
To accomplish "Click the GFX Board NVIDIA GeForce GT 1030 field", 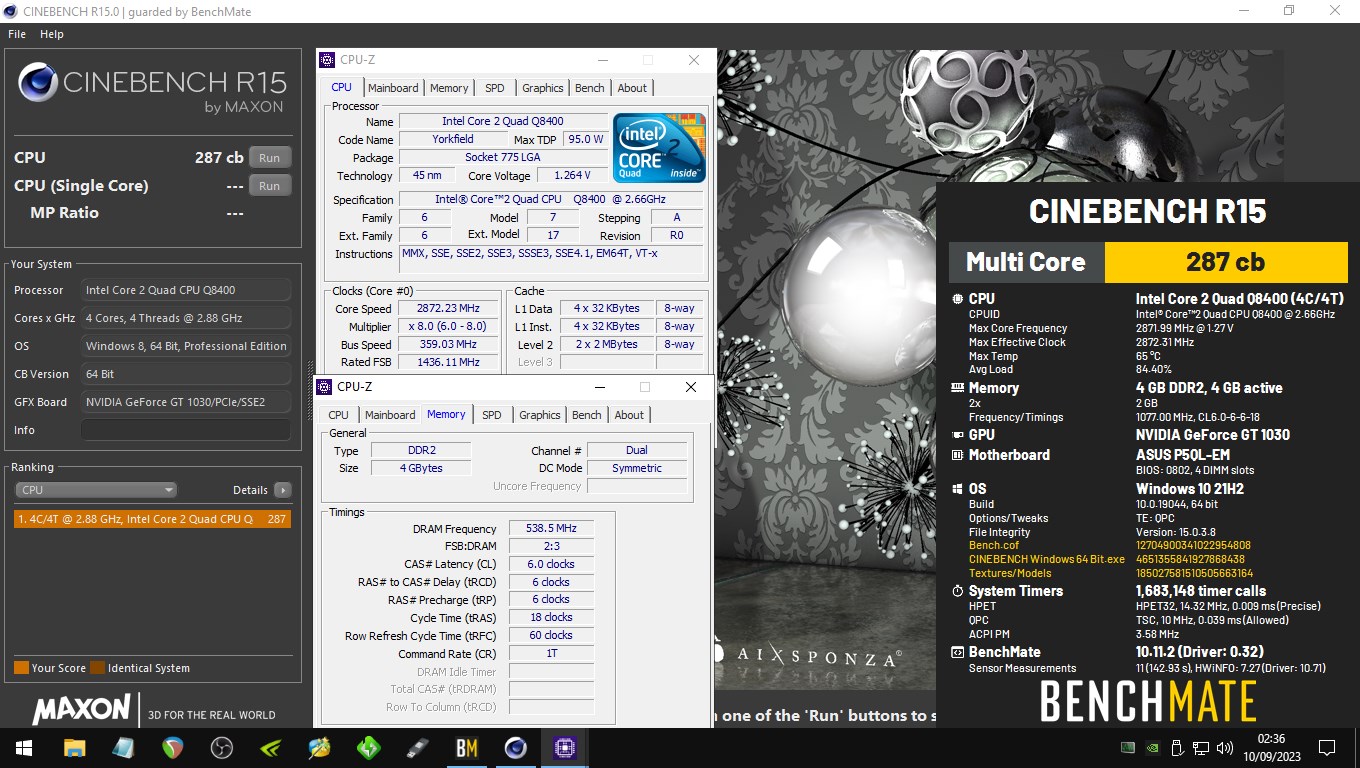I will click(x=186, y=402).
